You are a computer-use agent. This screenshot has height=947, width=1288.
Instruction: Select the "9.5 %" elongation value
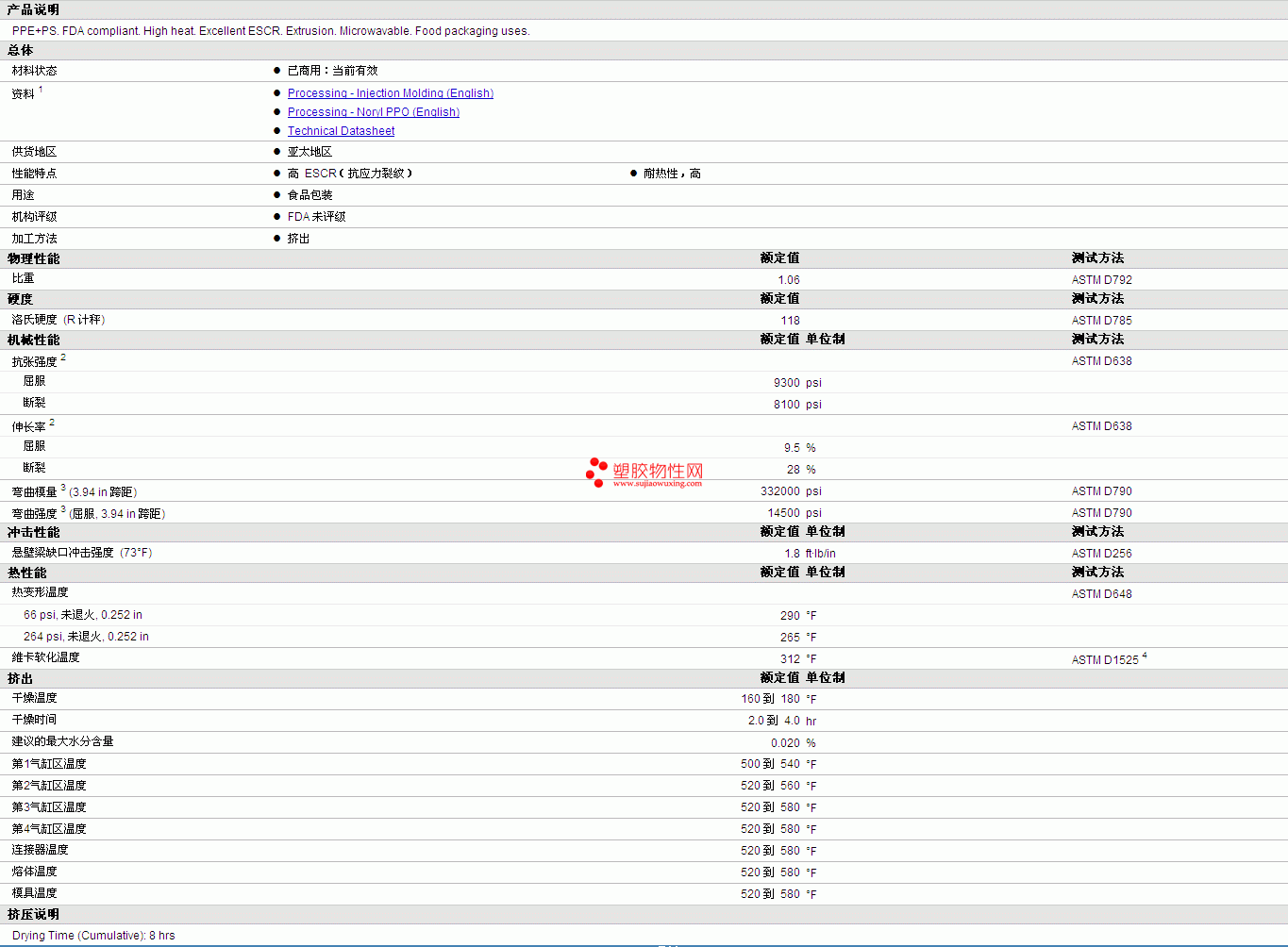pyautogui.click(x=800, y=448)
